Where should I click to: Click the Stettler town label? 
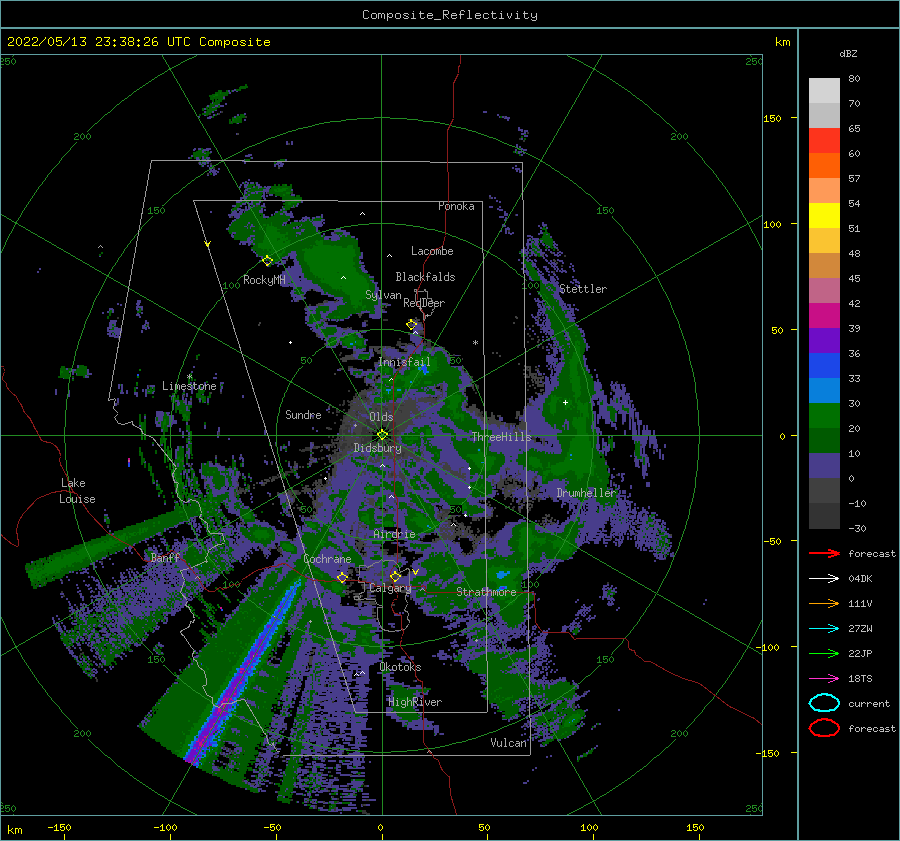(x=583, y=289)
